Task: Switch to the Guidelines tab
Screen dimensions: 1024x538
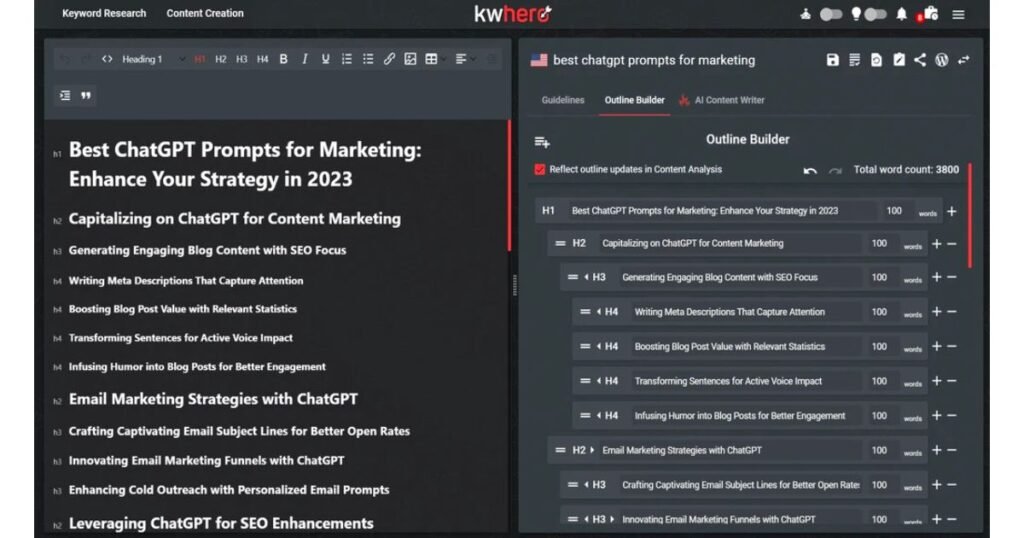Action: pos(563,100)
